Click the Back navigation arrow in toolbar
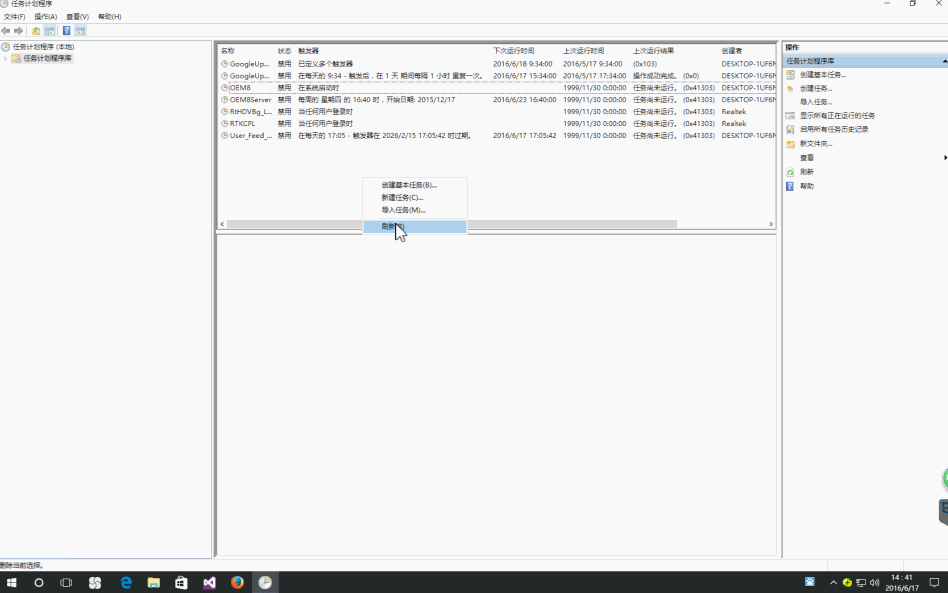Viewport: 948px width, 593px height. 6,31
